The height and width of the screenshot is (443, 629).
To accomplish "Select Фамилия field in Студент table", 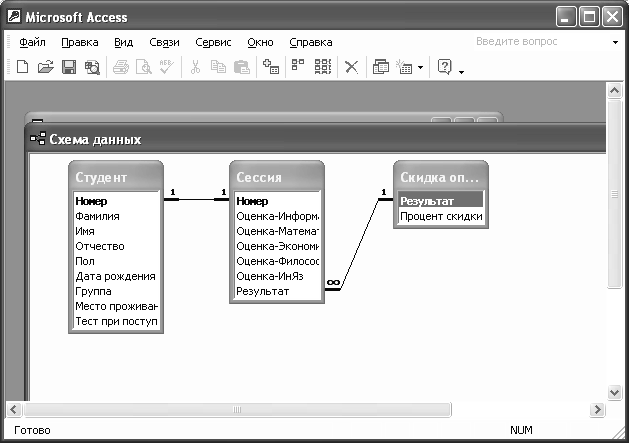I will point(116,216).
